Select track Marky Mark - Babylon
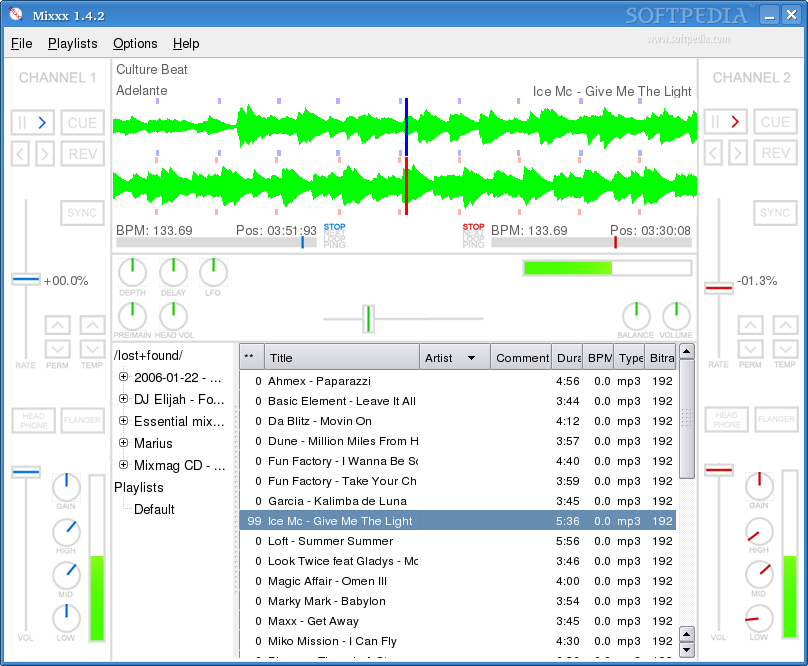The width and height of the screenshot is (808, 666). 458,601
